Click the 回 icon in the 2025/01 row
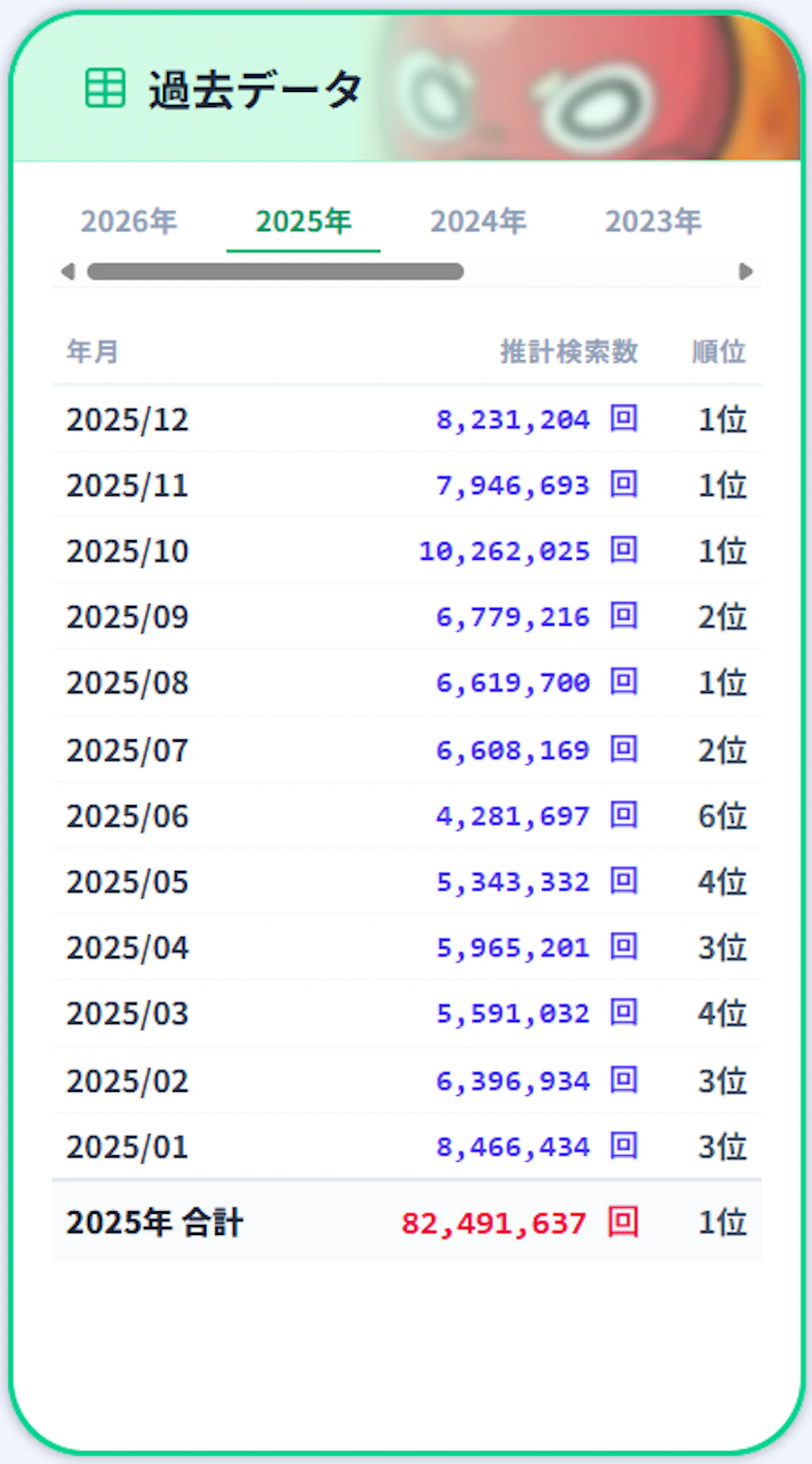Screen dimensions: 812x1464 tap(624, 1146)
